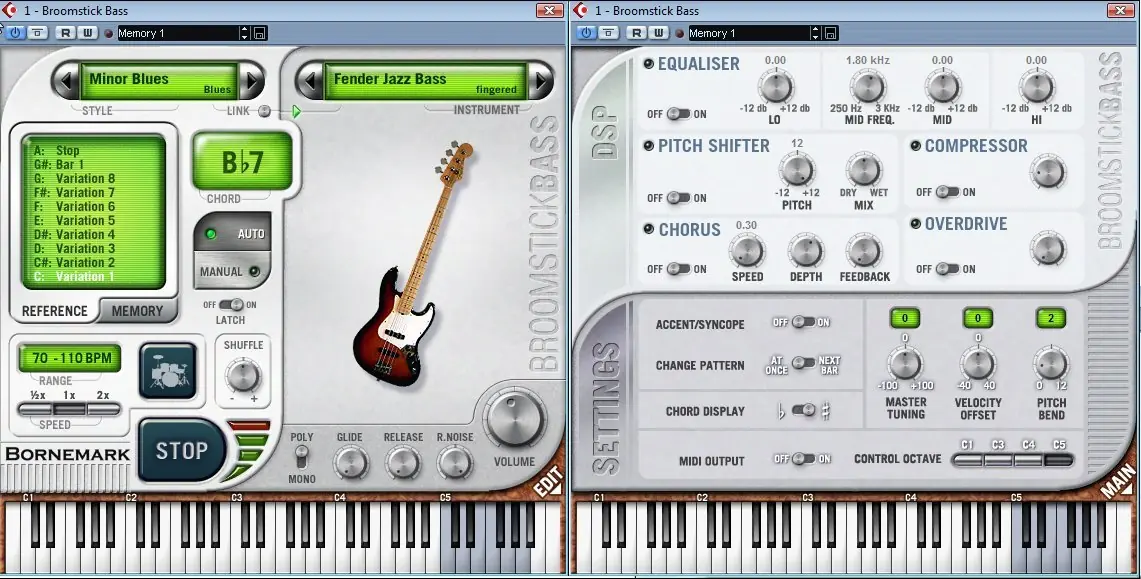1141x579 pixels.
Task: Click the bypass icon in left window toolbar
Action: tap(37, 33)
